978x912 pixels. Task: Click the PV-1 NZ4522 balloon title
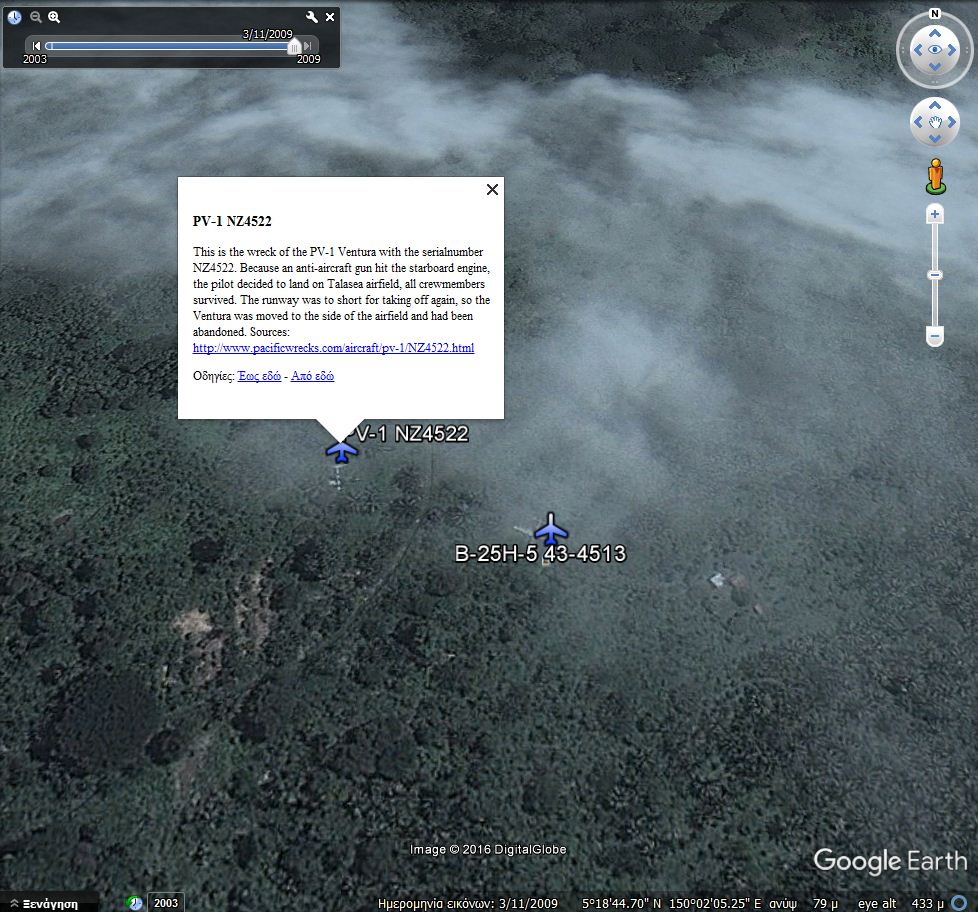click(232, 221)
